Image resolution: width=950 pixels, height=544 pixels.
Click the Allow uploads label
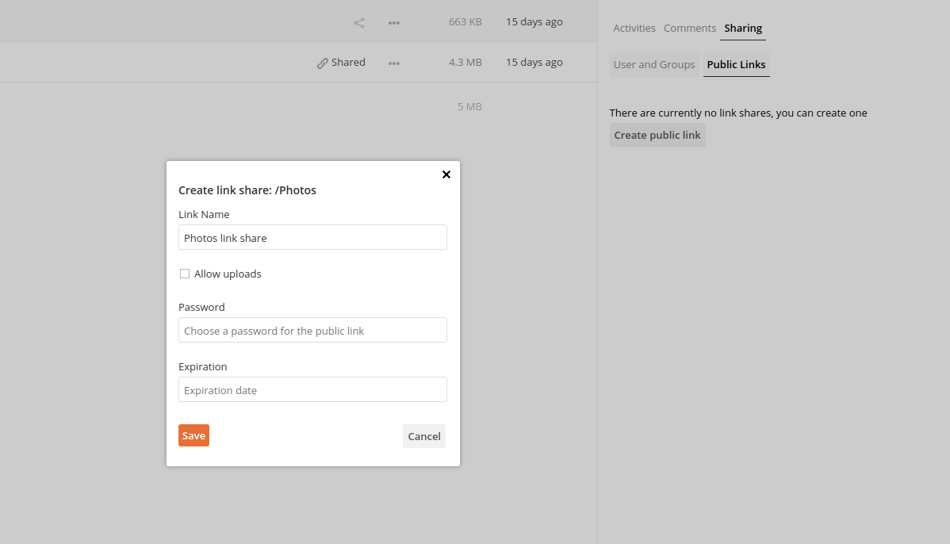click(x=228, y=274)
